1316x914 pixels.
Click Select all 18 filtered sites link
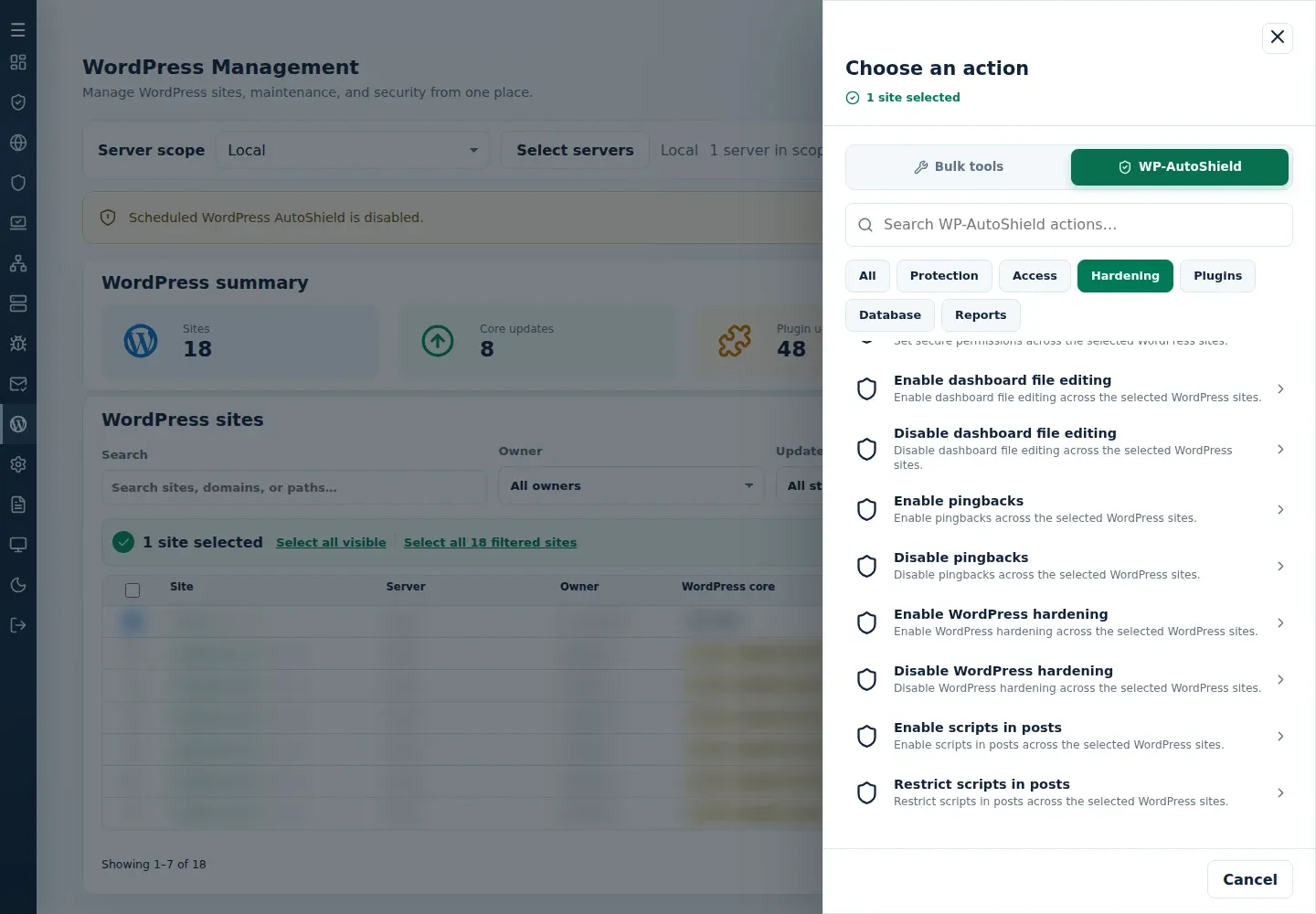490,543
